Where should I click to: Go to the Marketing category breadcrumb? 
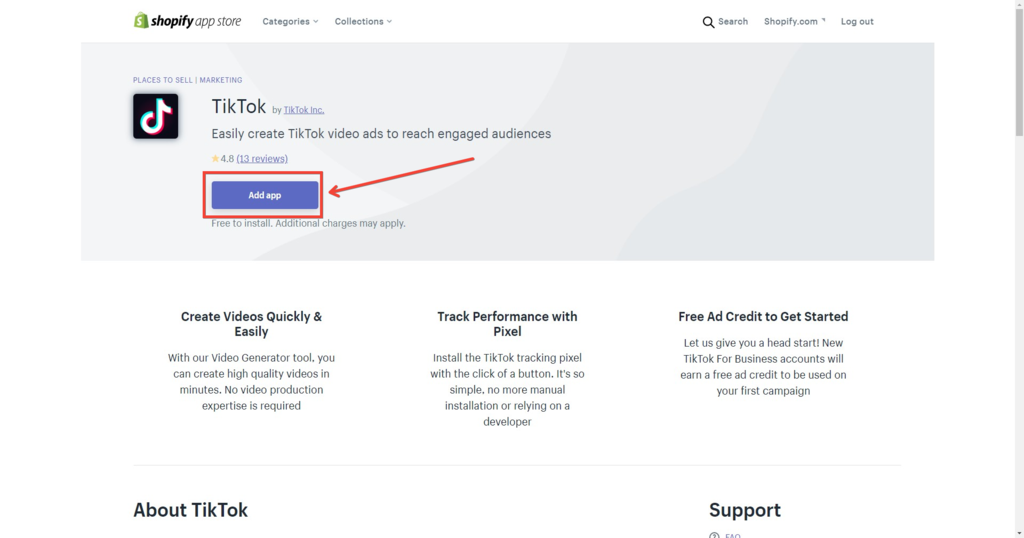(221, 80)
